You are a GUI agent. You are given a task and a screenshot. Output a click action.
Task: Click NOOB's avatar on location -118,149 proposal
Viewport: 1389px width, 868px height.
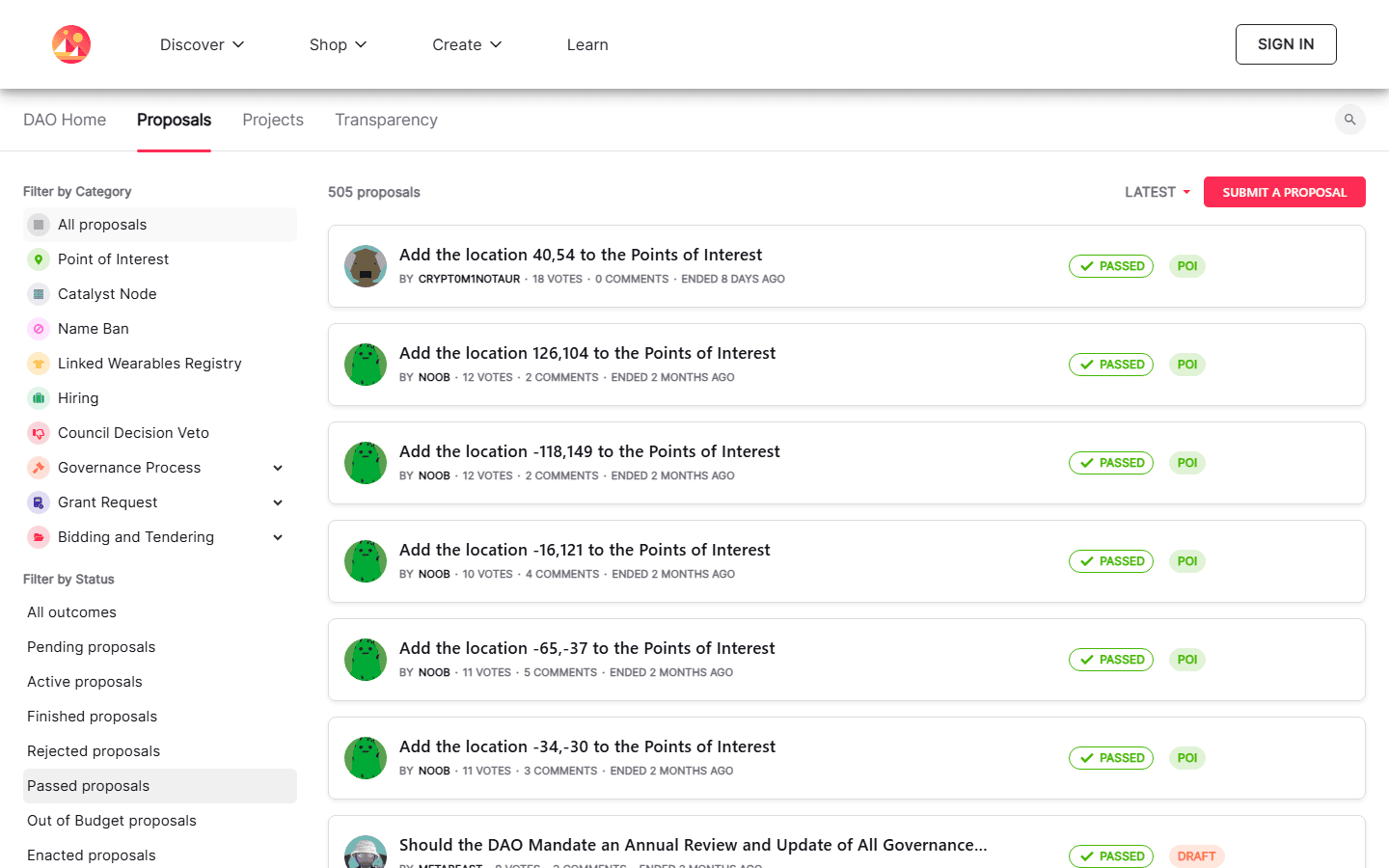[366, 463]
